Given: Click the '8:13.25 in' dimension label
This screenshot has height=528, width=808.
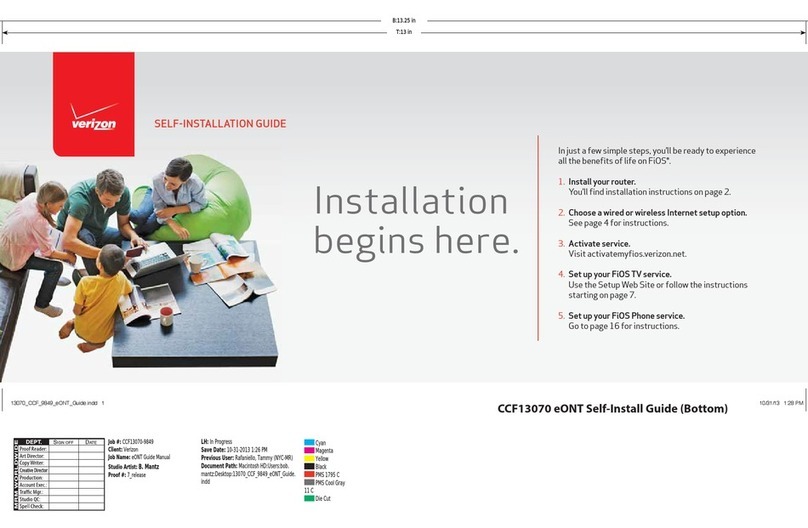Looking at the screenshot, I should point(404,21).
